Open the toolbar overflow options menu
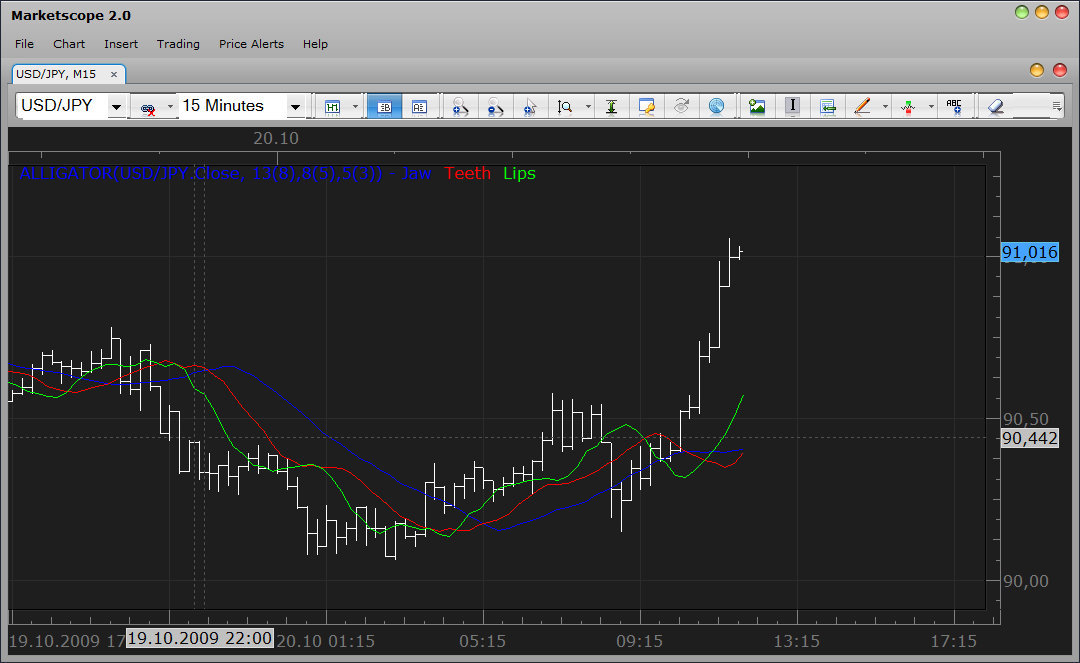This screenshot has width=1080, height=663. pyautogui.click(x=1057, y=106)
